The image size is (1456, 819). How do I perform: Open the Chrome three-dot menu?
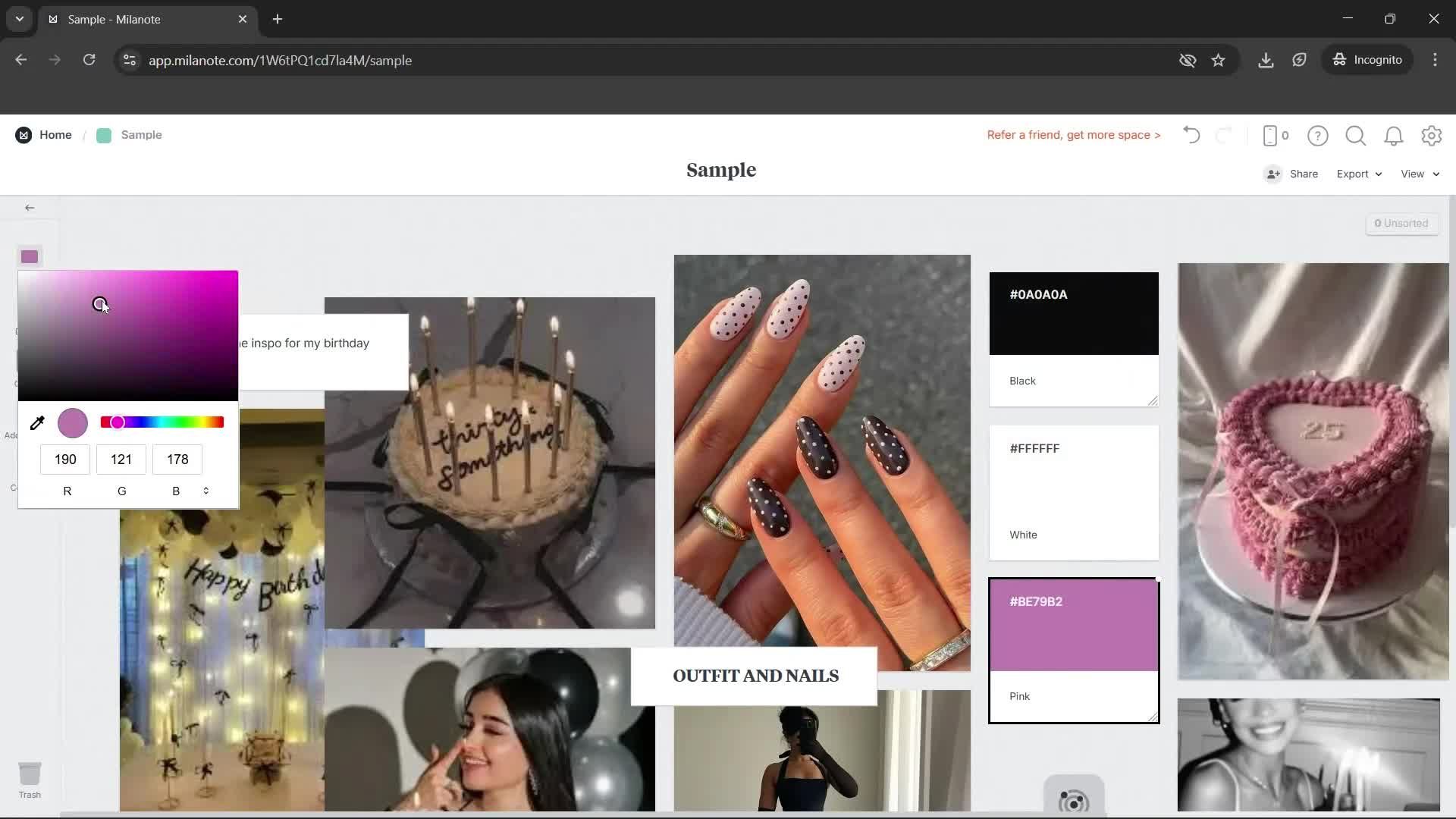(x=1435, y=60)
